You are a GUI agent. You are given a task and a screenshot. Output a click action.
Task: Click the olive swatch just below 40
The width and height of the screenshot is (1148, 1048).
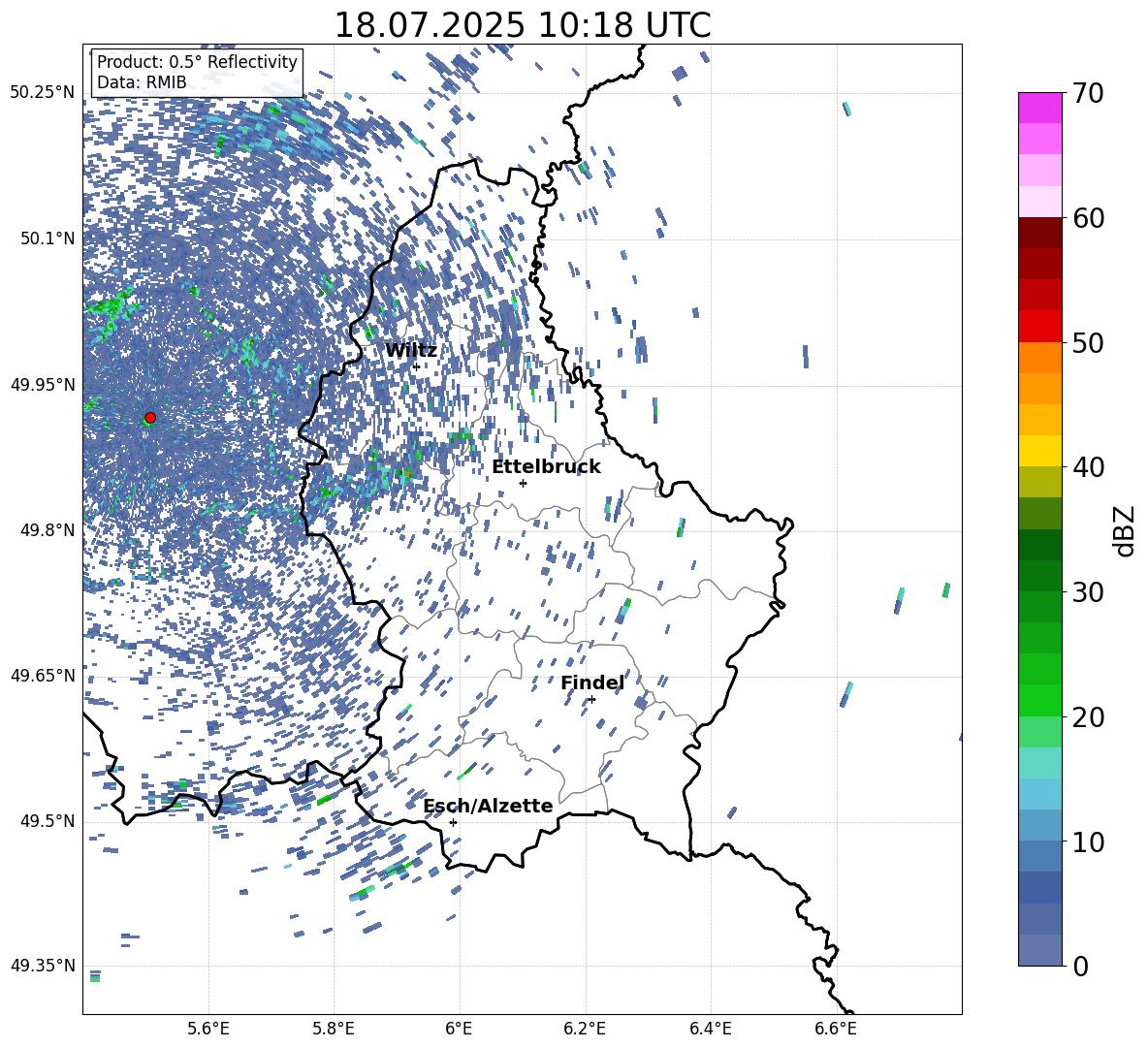(1040, 482)
